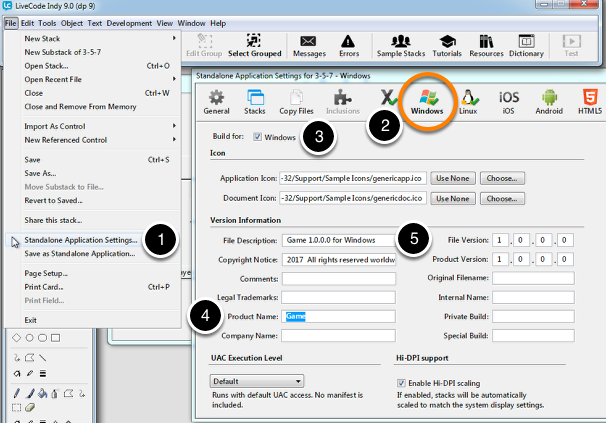This screenshot has width=606, height=423.
Task: Click the Product Name field
Action: point(339,316)
